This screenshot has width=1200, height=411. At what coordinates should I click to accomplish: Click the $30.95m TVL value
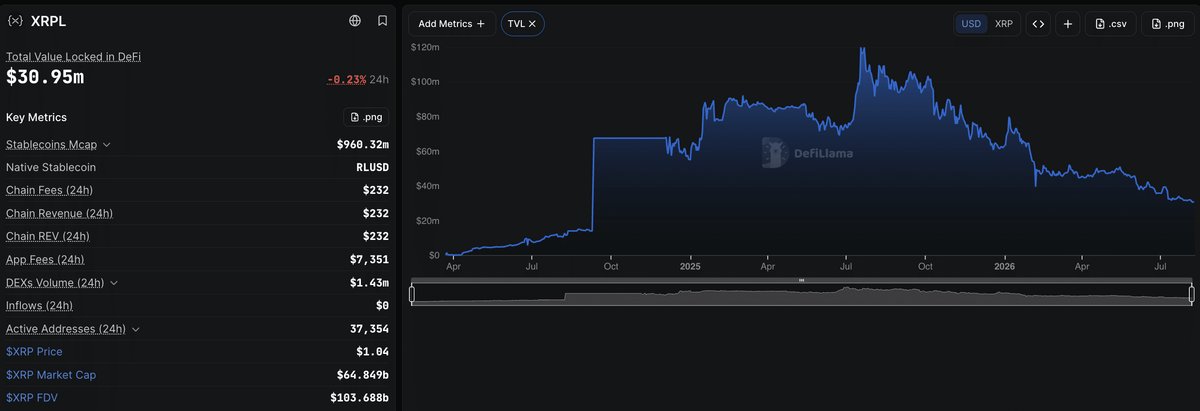[x=45, y=77]
